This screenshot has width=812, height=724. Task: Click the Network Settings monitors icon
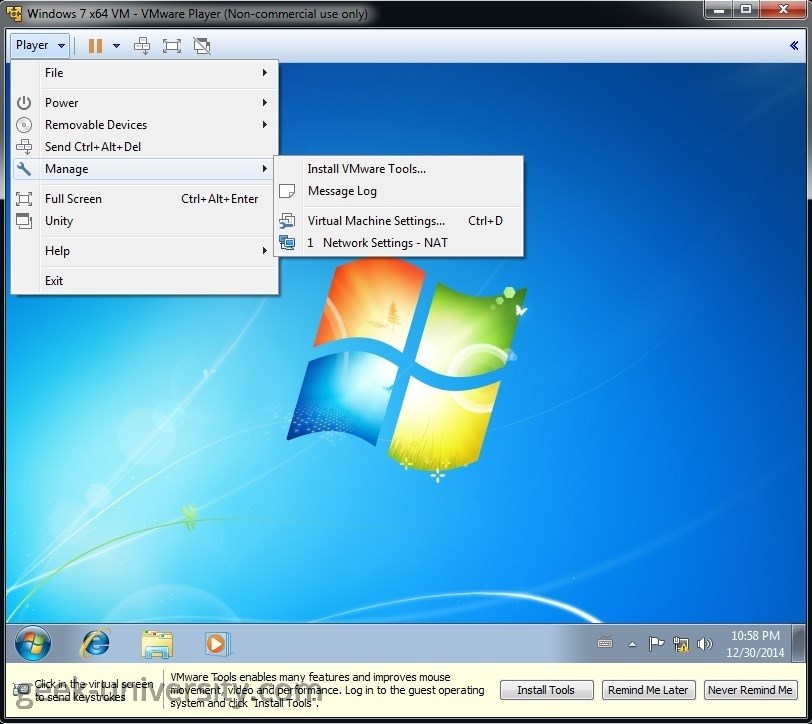(x=287, y=243)
